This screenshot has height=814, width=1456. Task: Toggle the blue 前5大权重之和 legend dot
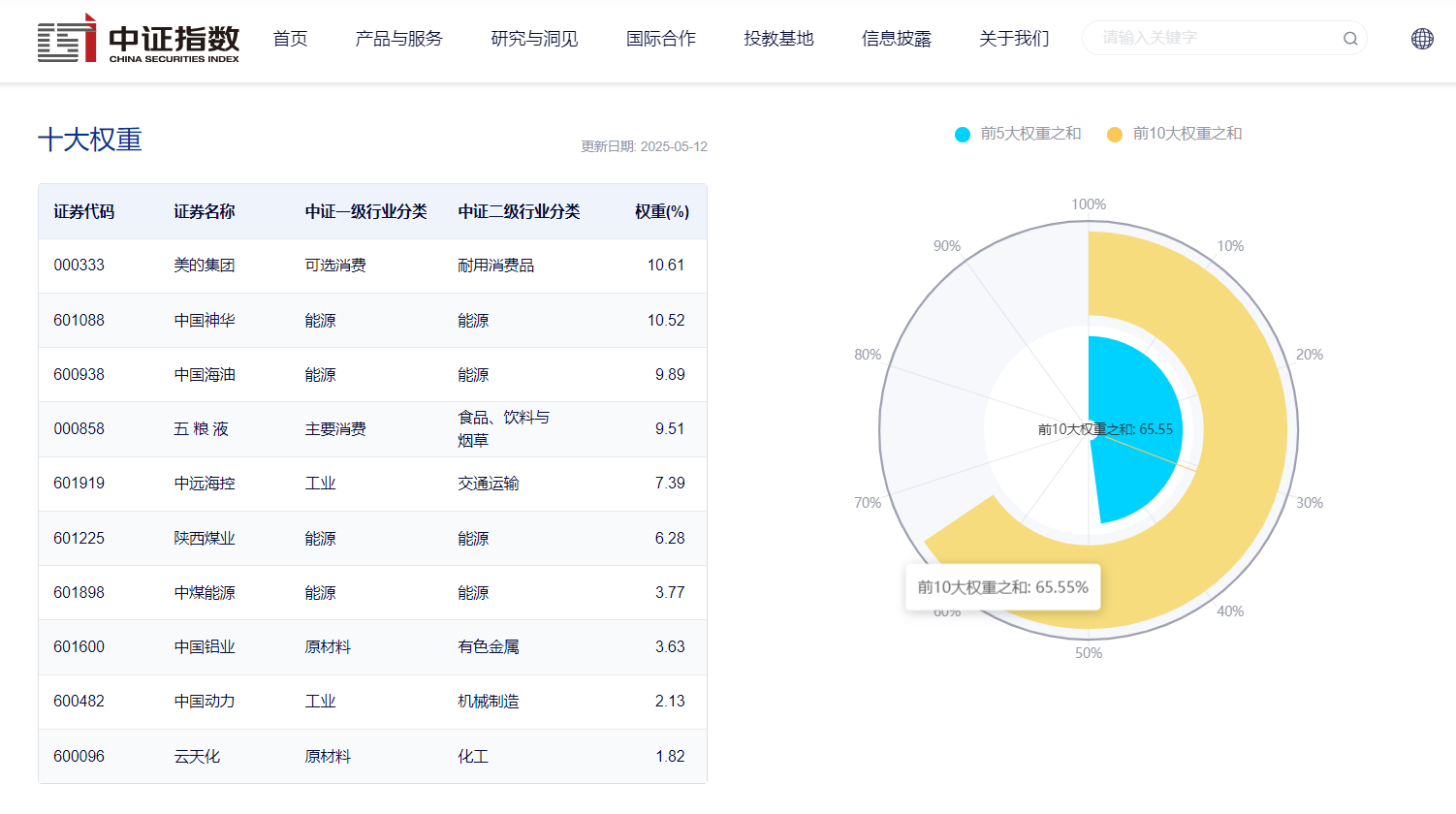point(961,135)
